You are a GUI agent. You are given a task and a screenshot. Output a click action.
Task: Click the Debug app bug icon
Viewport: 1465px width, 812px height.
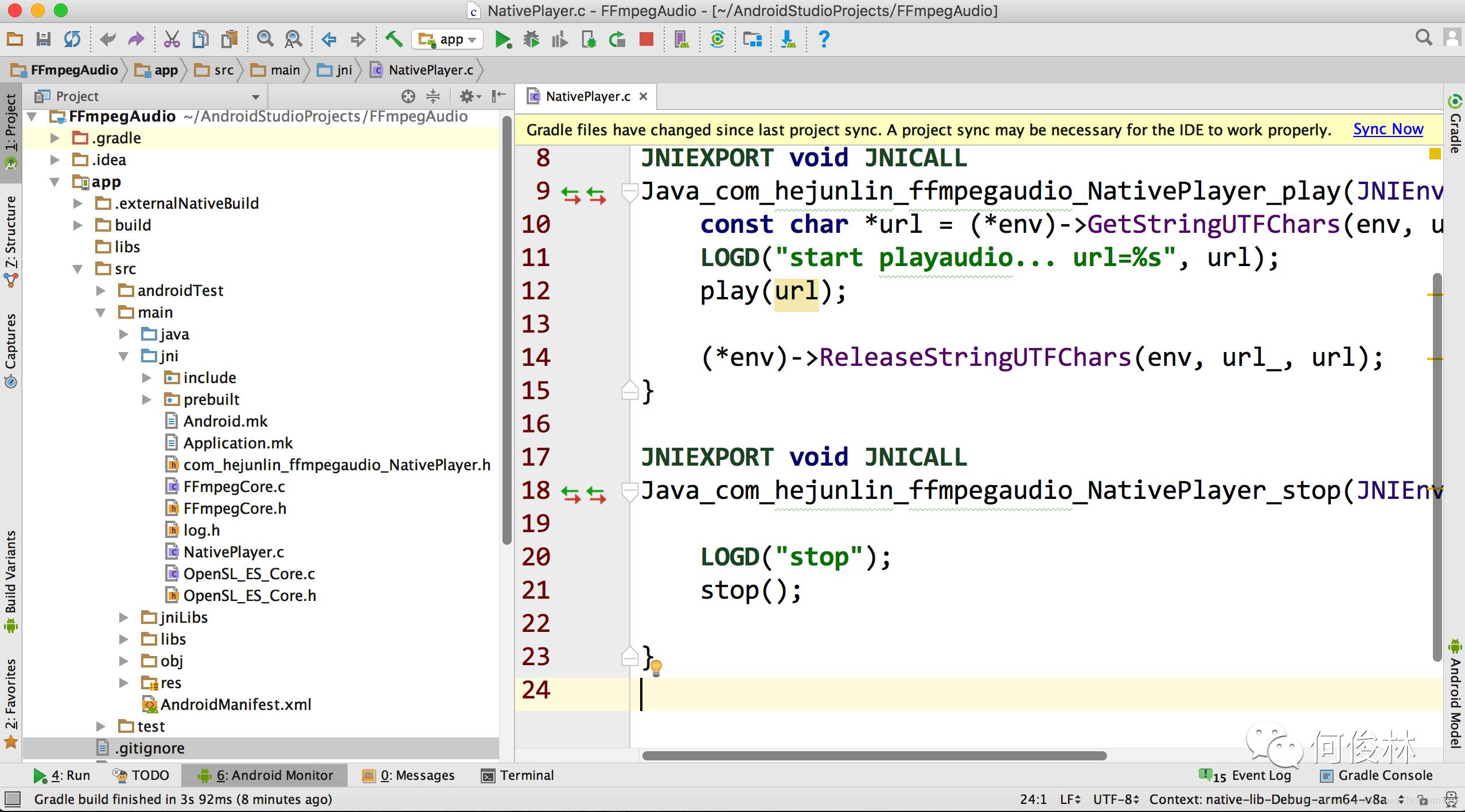(x=531, y=40)
